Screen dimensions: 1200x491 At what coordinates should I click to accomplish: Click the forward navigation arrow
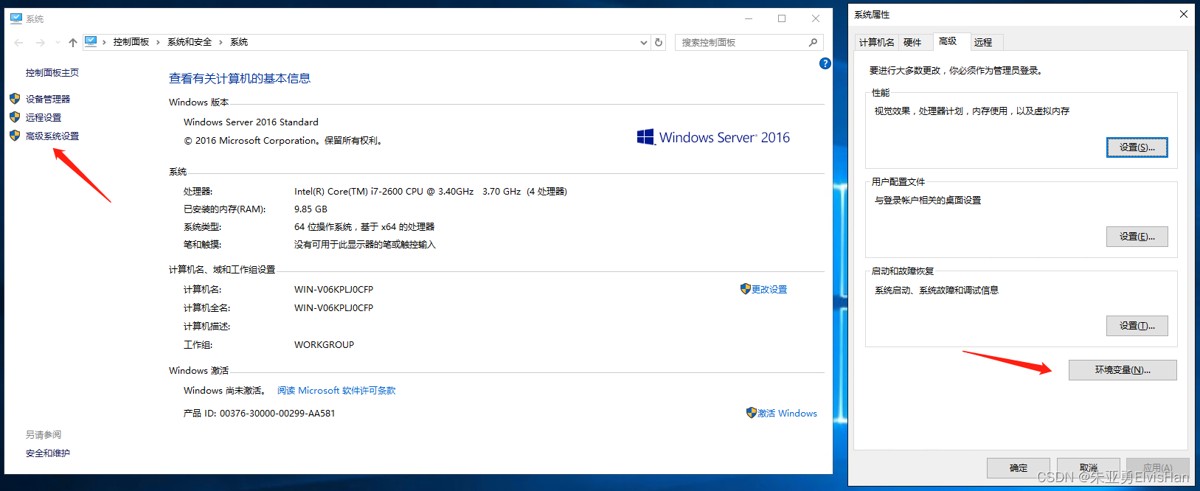(x=41, y=42)
